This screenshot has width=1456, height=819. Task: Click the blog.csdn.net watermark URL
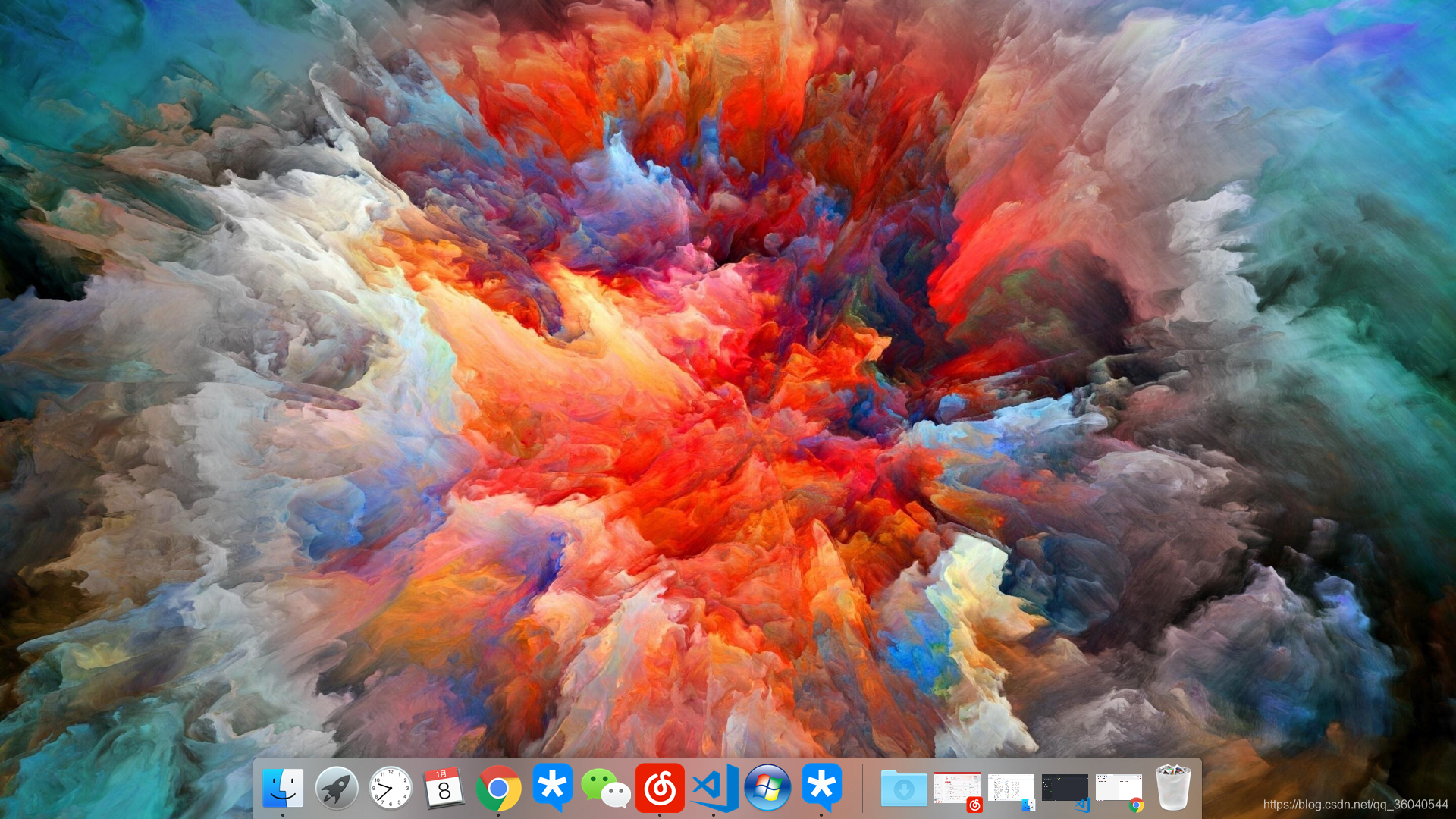[x=1355, y=805]
